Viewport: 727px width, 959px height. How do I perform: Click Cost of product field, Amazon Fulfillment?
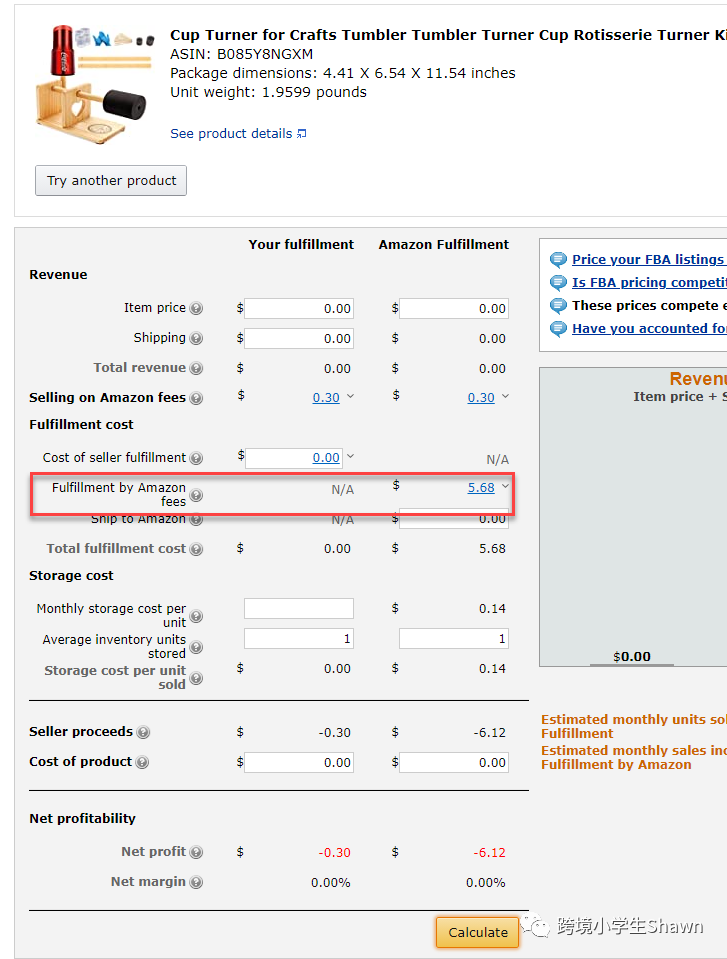(454, 762)
